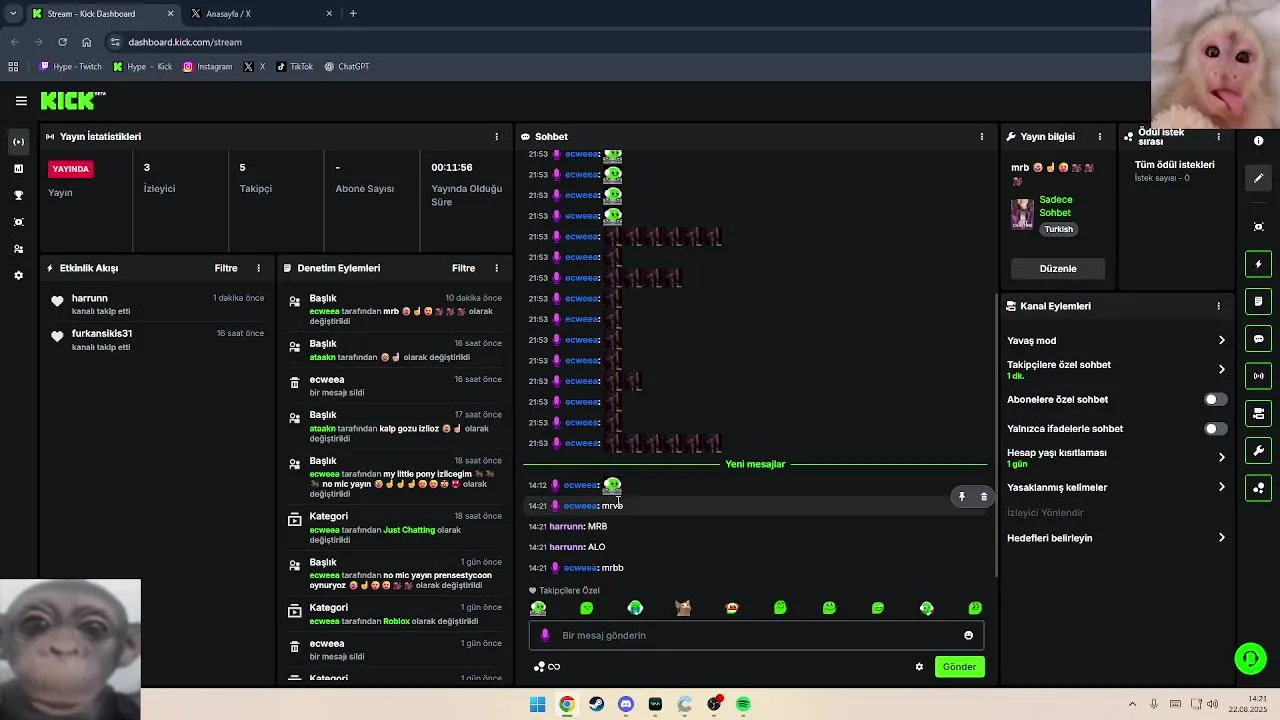Open the emoji picker in message box
The height and width of the screenshot is (720, 1280).
(x=968, y=635)
